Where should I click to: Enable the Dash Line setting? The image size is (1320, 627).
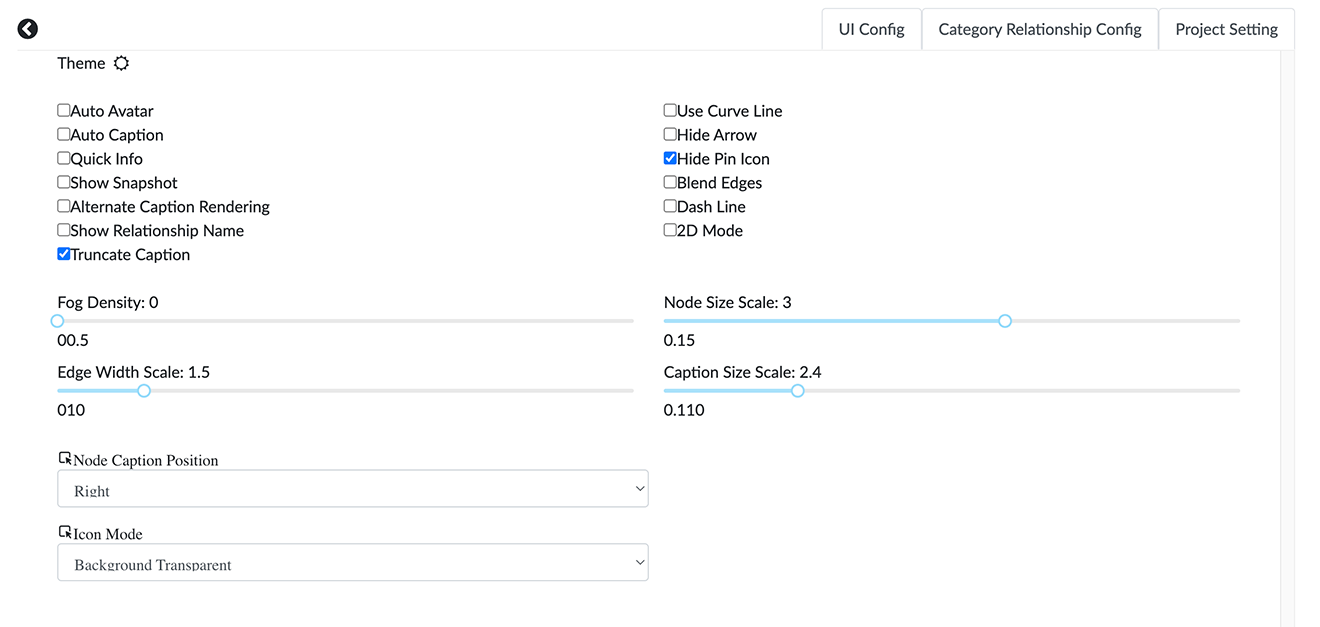click(669, 205)
